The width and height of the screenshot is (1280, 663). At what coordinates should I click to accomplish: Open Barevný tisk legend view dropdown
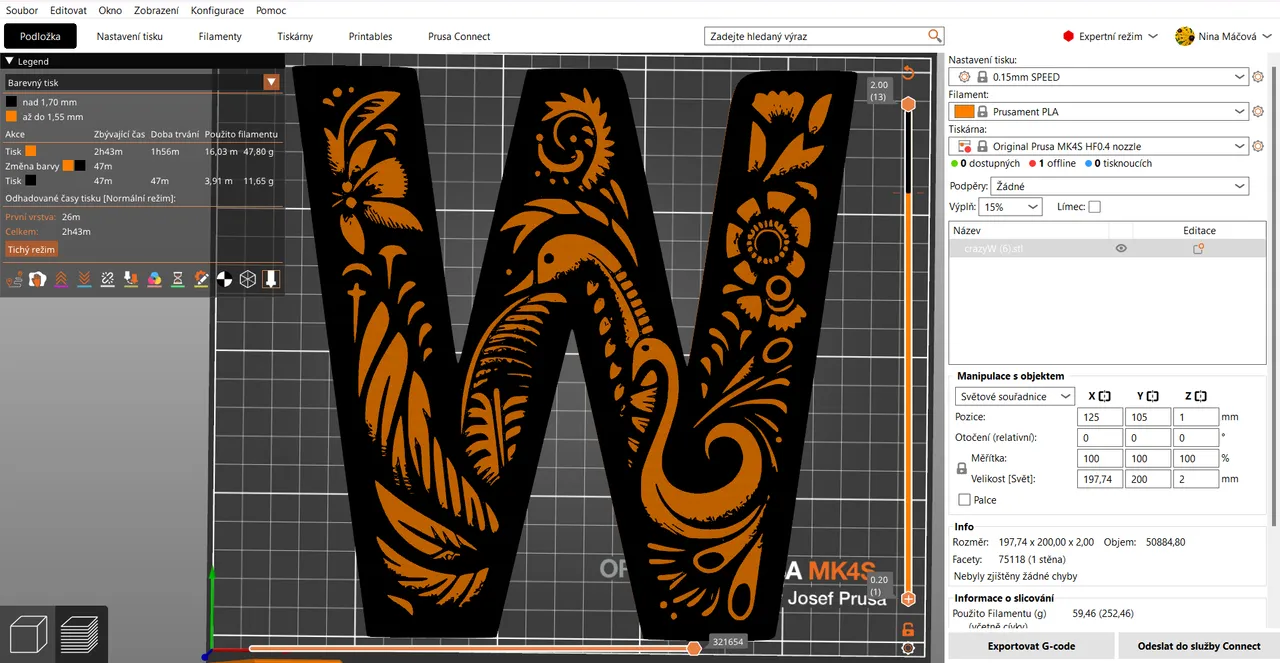point(142,83)
